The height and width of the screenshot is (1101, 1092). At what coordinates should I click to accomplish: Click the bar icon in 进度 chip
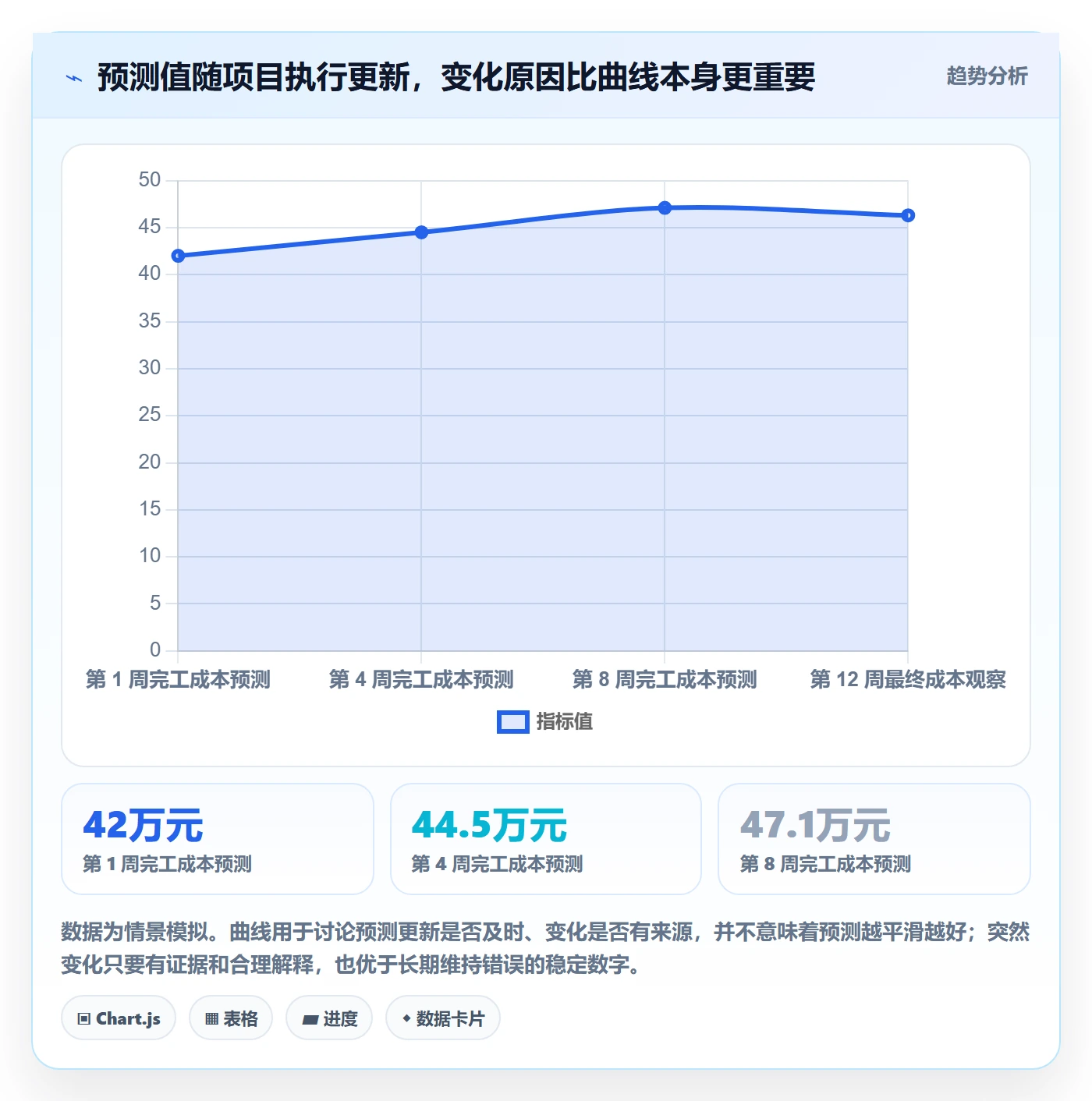310,1019
